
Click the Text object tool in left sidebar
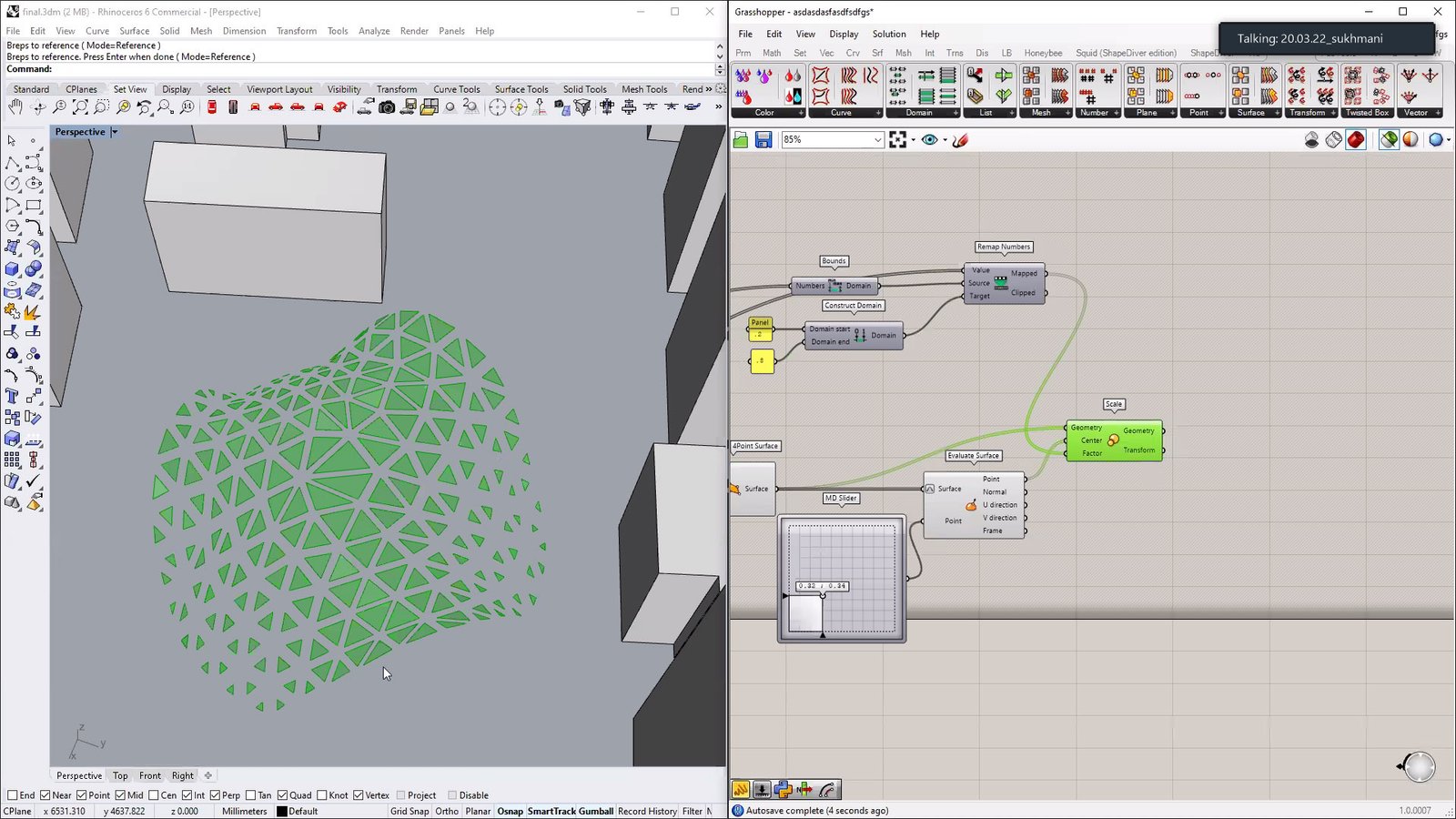[x=12, y=396]
